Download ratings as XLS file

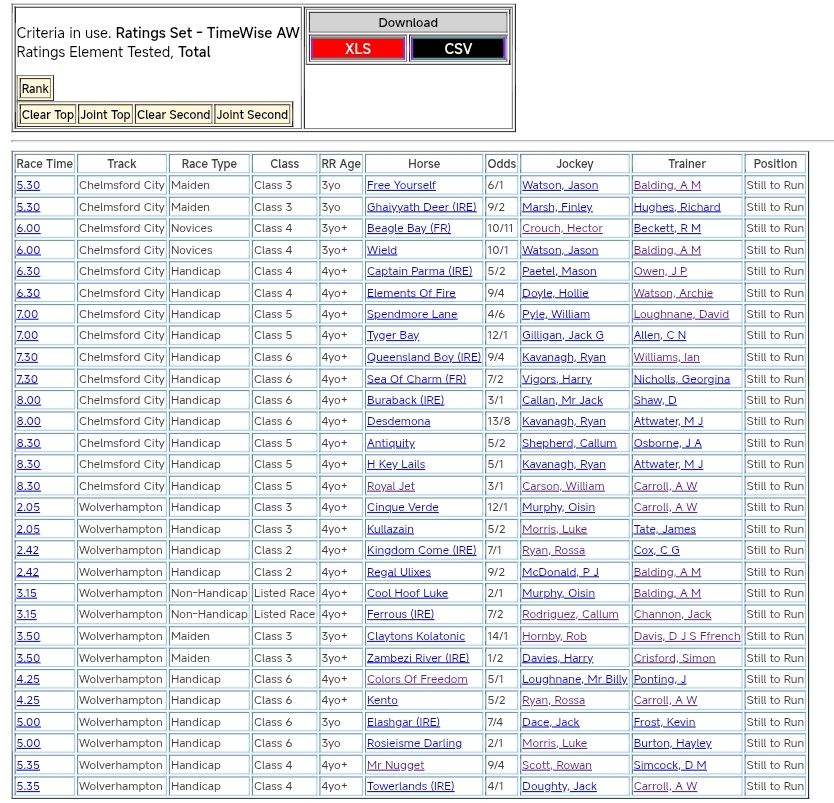point(357,49)
